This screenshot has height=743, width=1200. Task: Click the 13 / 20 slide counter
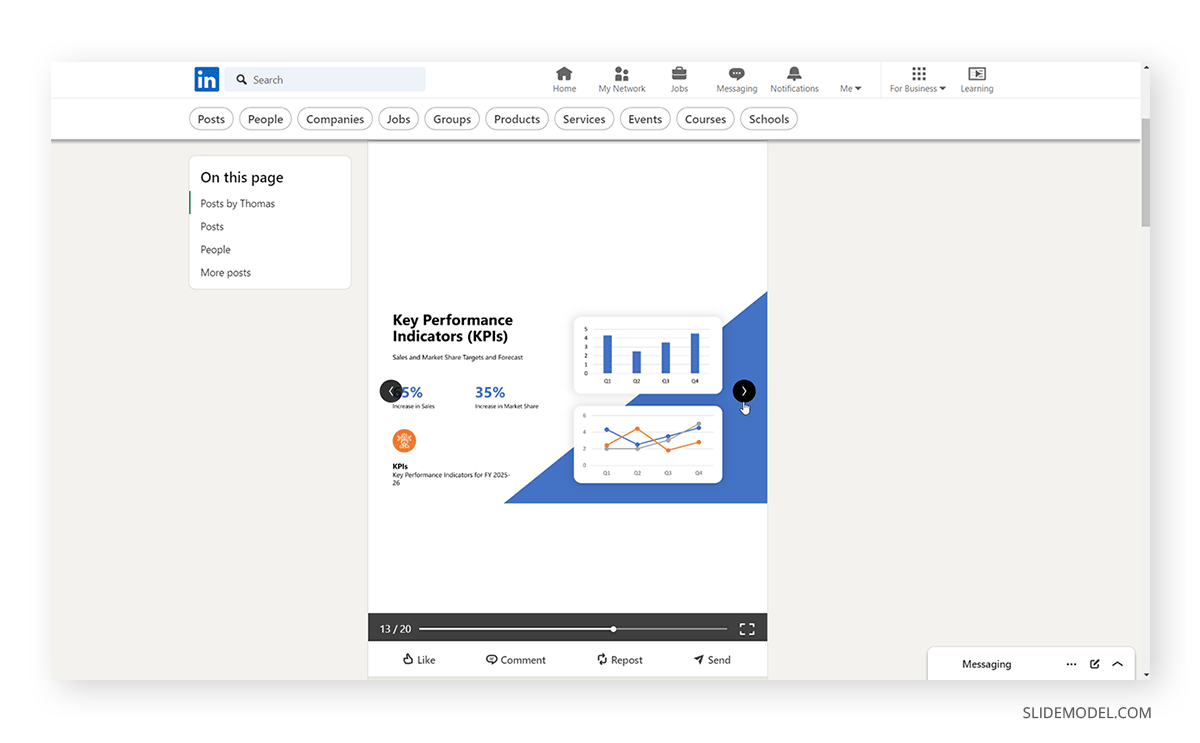[x=395, y=629]
